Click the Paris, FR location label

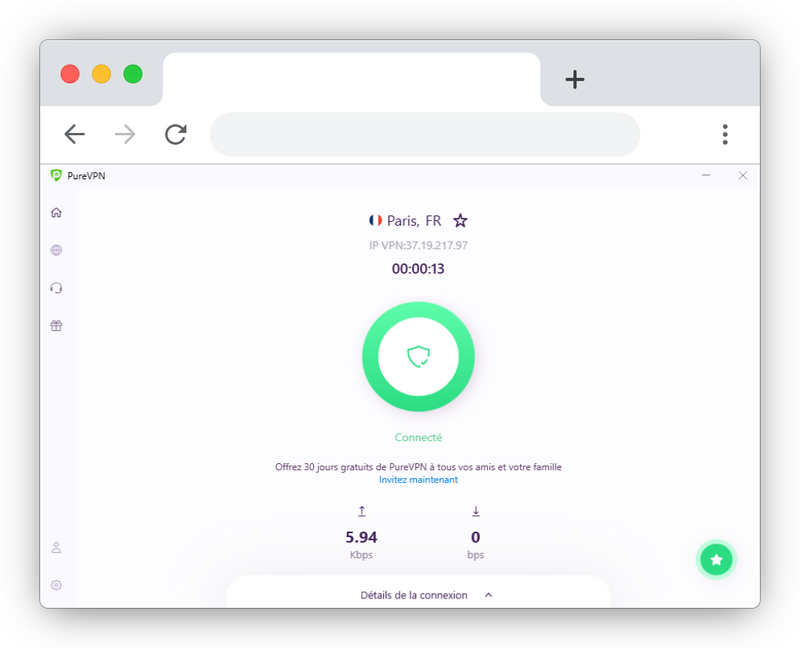coord(414,221)
